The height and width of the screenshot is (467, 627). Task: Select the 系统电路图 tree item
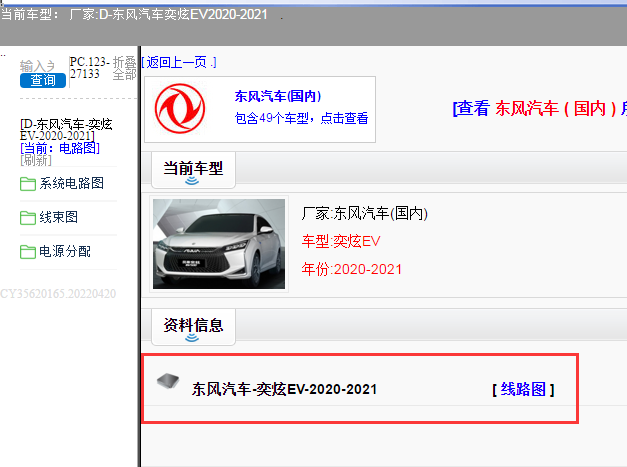point(72,184)
